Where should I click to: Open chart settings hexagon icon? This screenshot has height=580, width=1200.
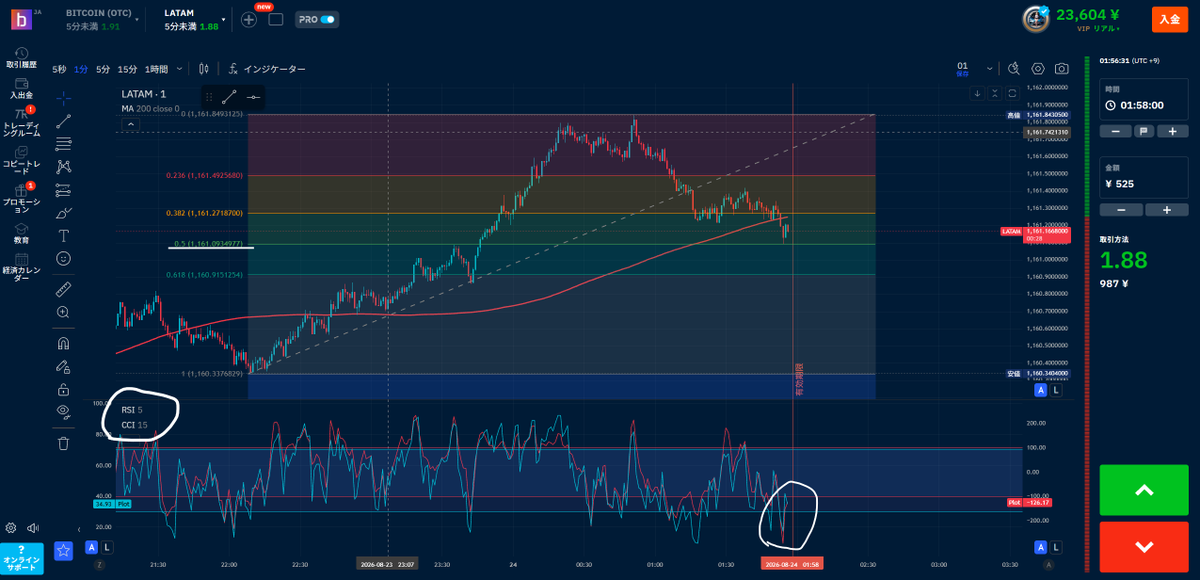pyautogui.click(x=1038, y=69)
